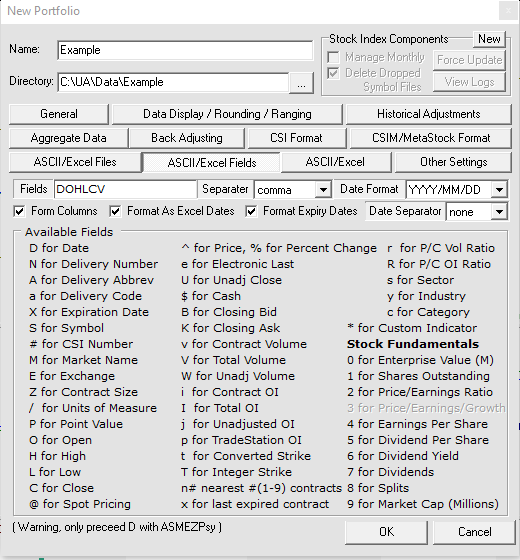Click 'V for Total Volume' entry
This screenshot has height=560, width=520.
pos(234,360)
